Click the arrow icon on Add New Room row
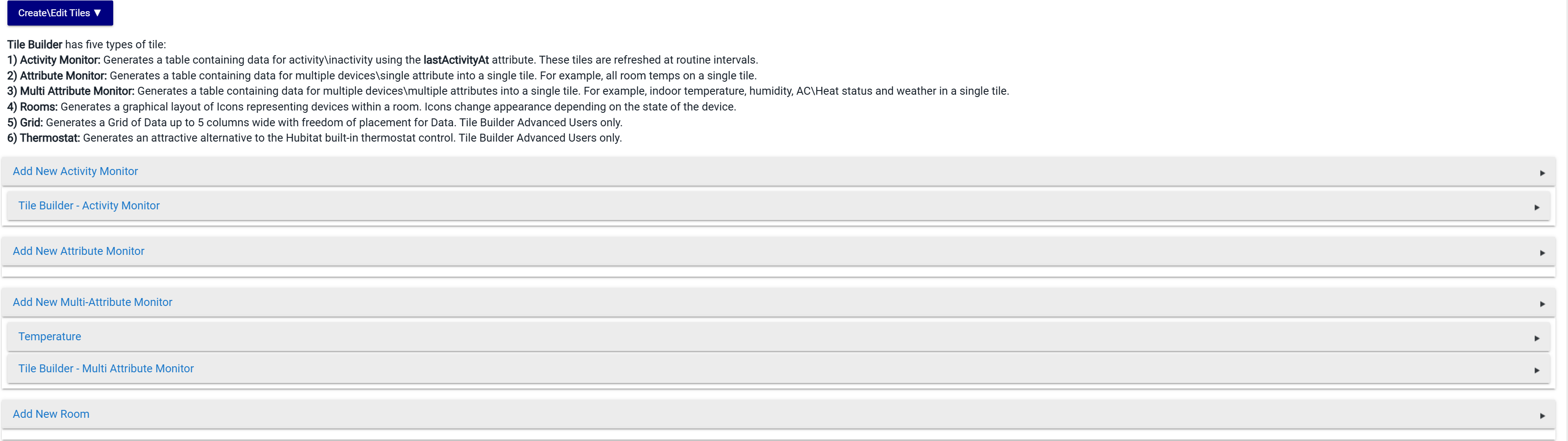Image resolution: width=1568 pixels, height=441 pixels. (1542, 415)
